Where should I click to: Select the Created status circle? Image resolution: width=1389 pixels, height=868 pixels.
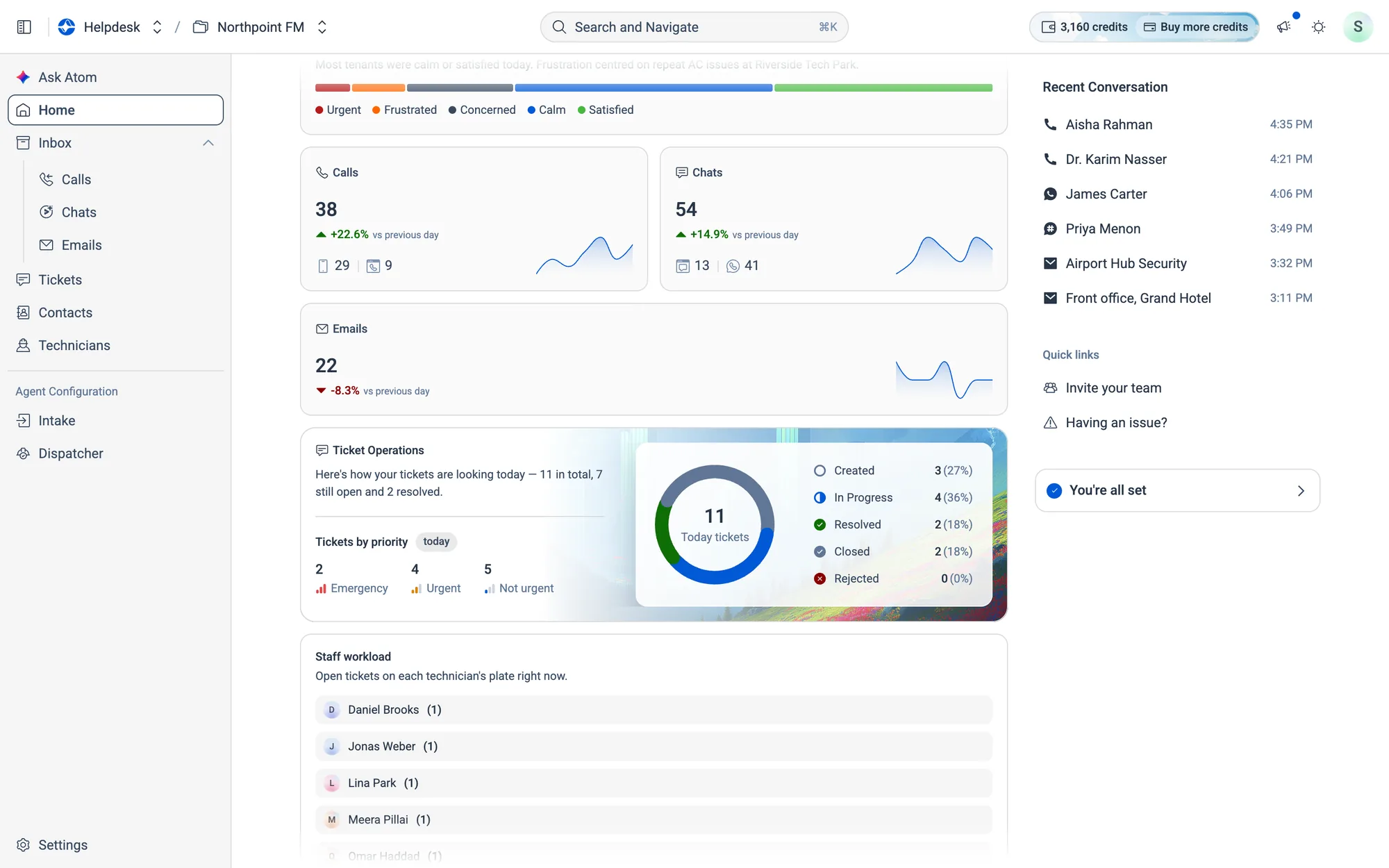click(820, 471)
